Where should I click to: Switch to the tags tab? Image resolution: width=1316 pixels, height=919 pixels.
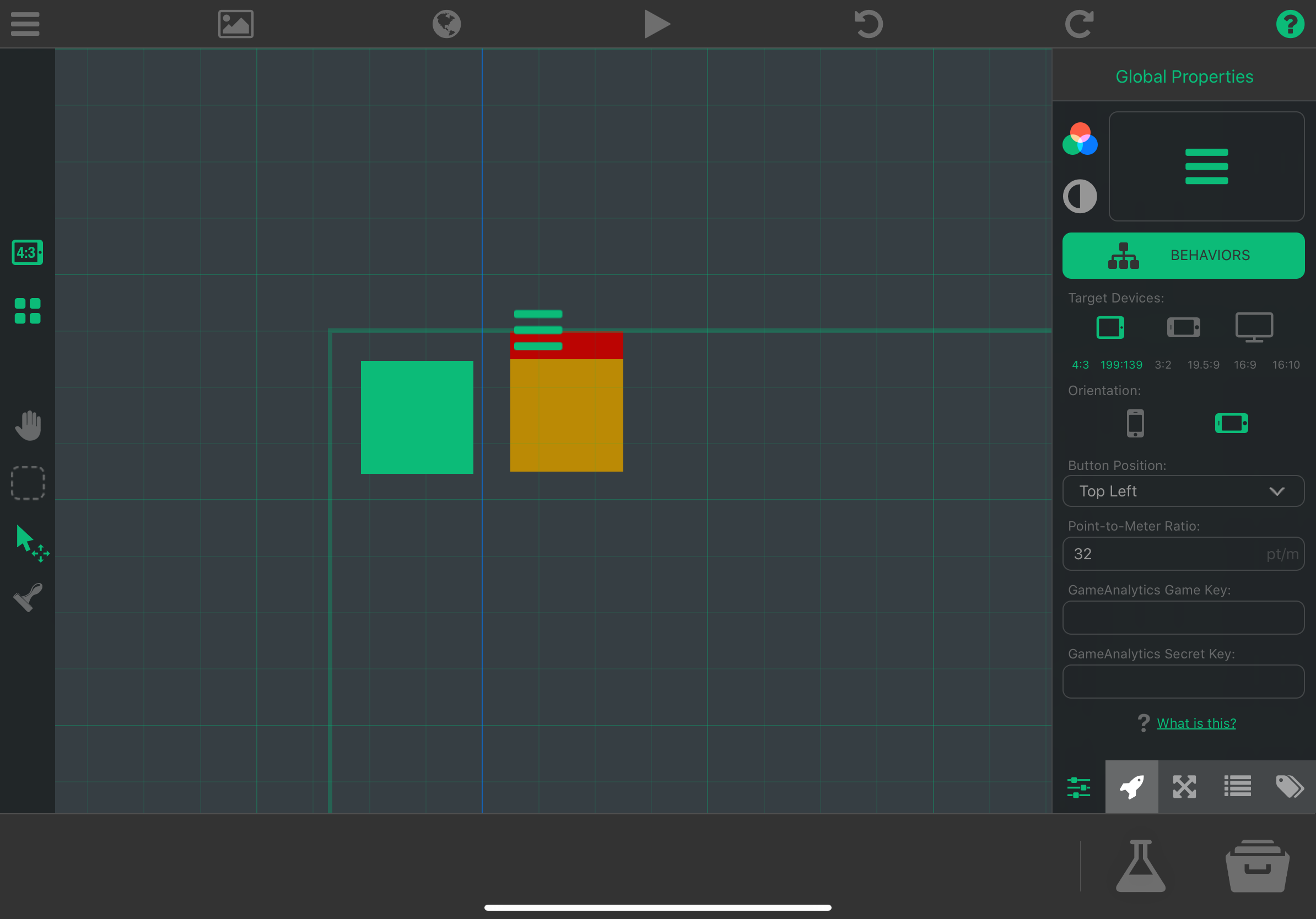(1289, 787)
